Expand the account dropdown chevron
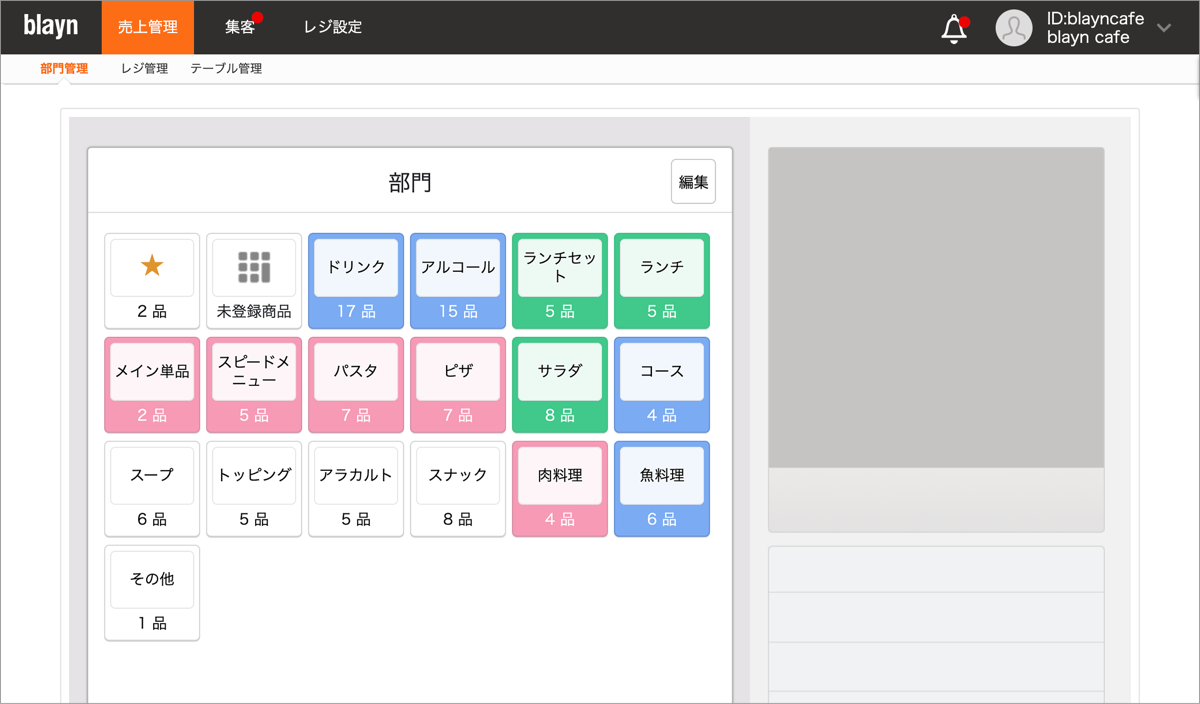This screenshot has width=1200, height=704. (1164, 28)
